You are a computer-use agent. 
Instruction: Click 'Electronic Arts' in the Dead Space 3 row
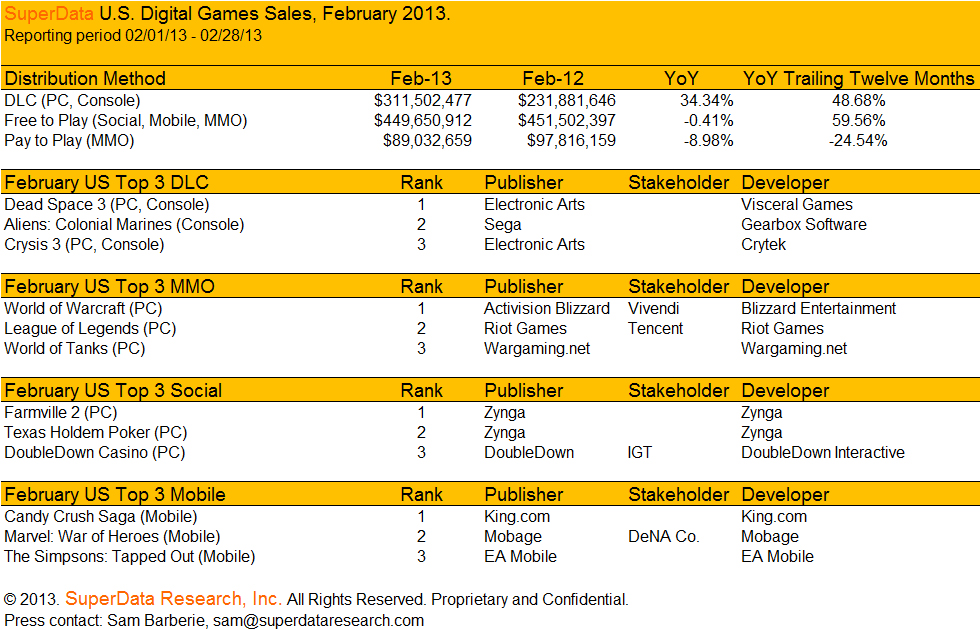pyautogui.click(x=534, y=204)
